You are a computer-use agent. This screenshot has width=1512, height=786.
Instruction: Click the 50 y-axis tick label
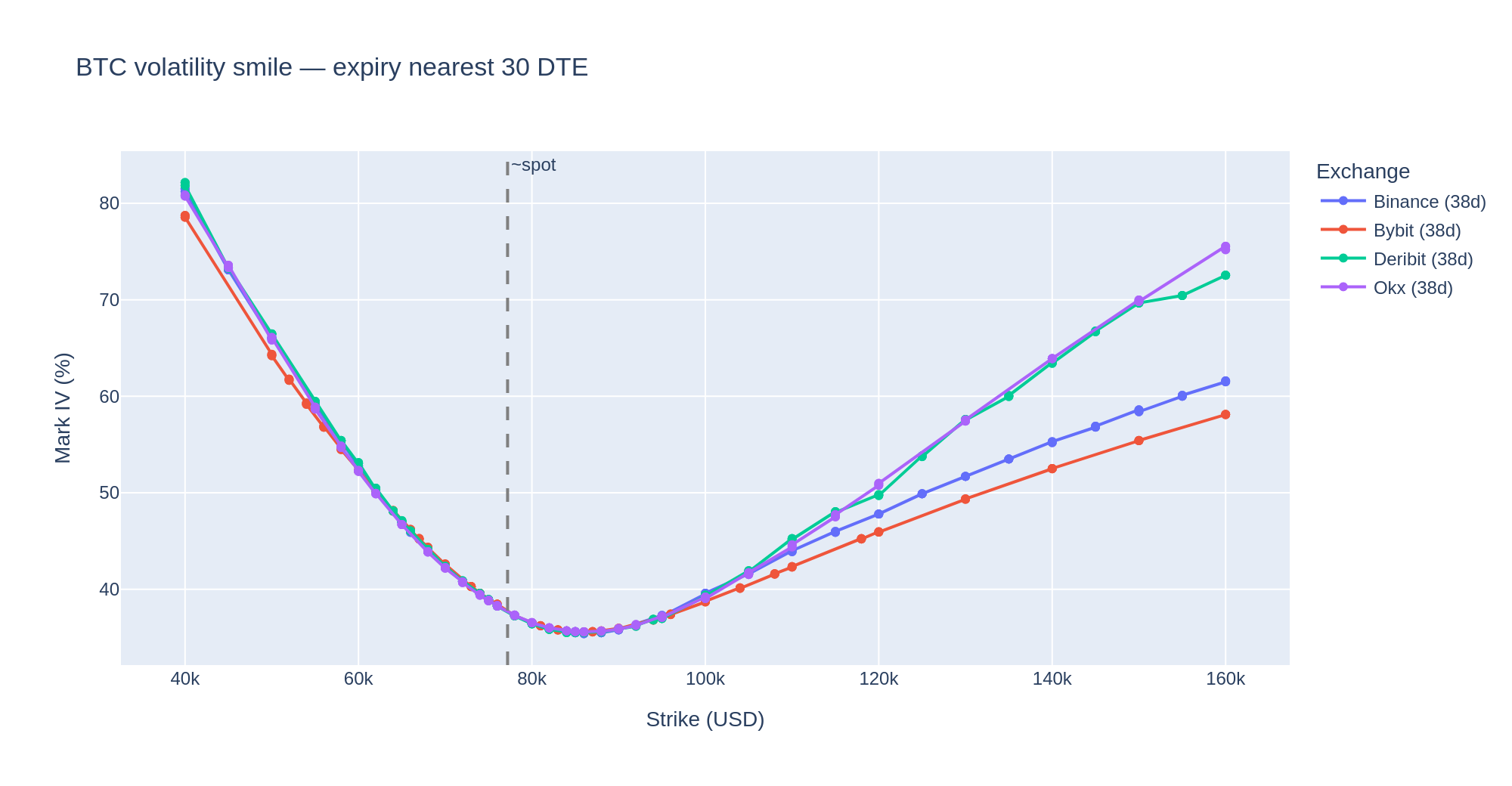point(109,493)
